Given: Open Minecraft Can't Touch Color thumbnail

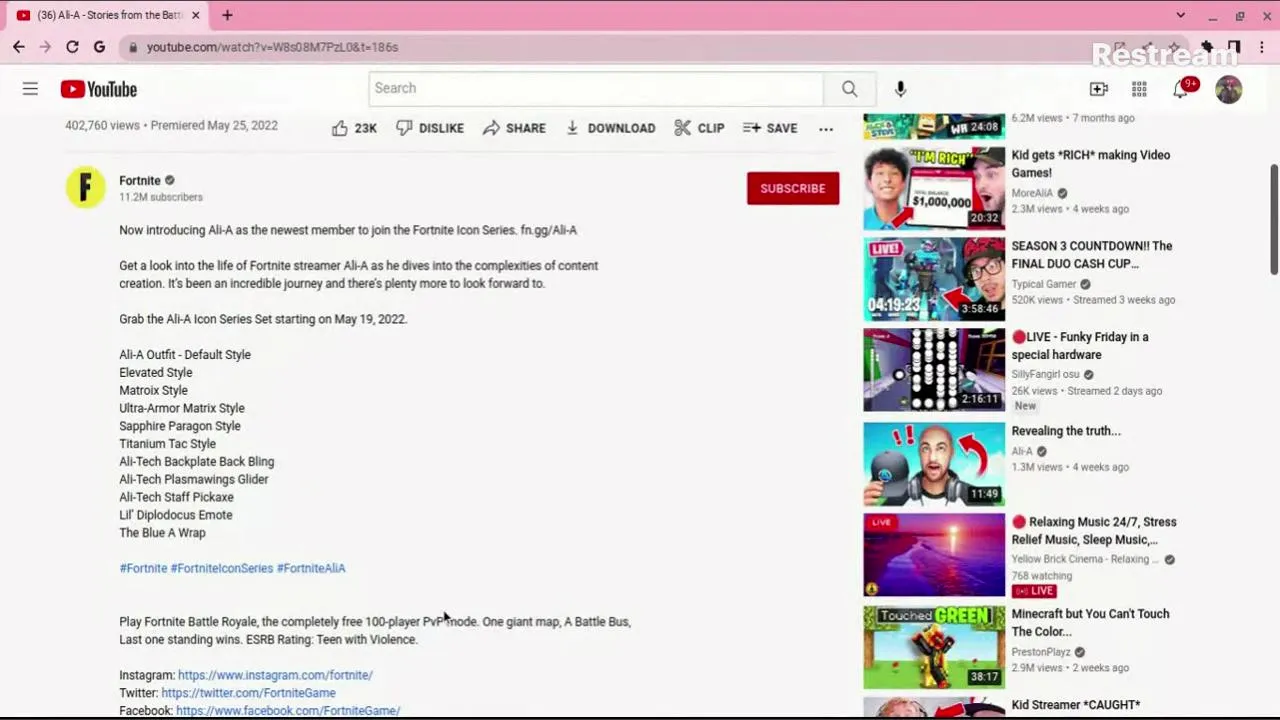Looking at the screenshot, I should [934, 646].
